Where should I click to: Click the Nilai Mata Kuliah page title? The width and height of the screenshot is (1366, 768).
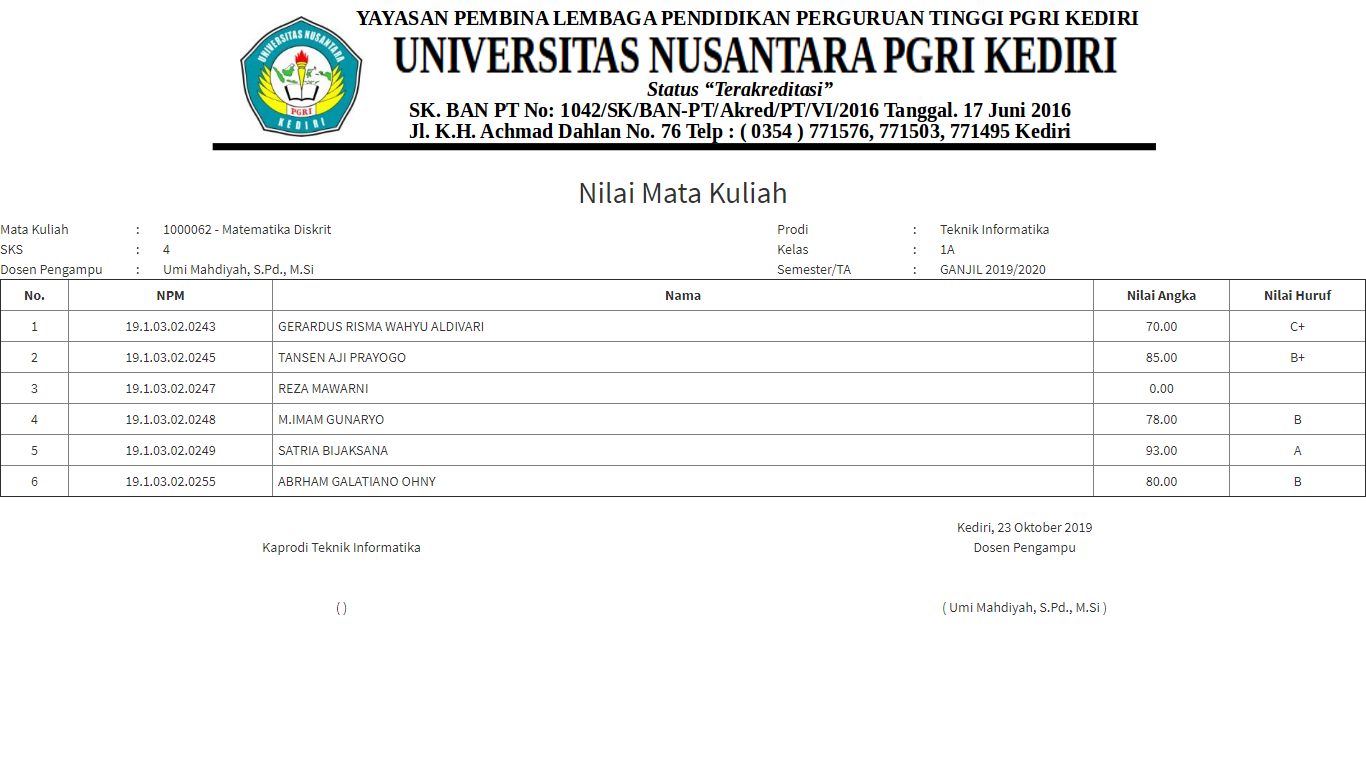tap(683, 192)
